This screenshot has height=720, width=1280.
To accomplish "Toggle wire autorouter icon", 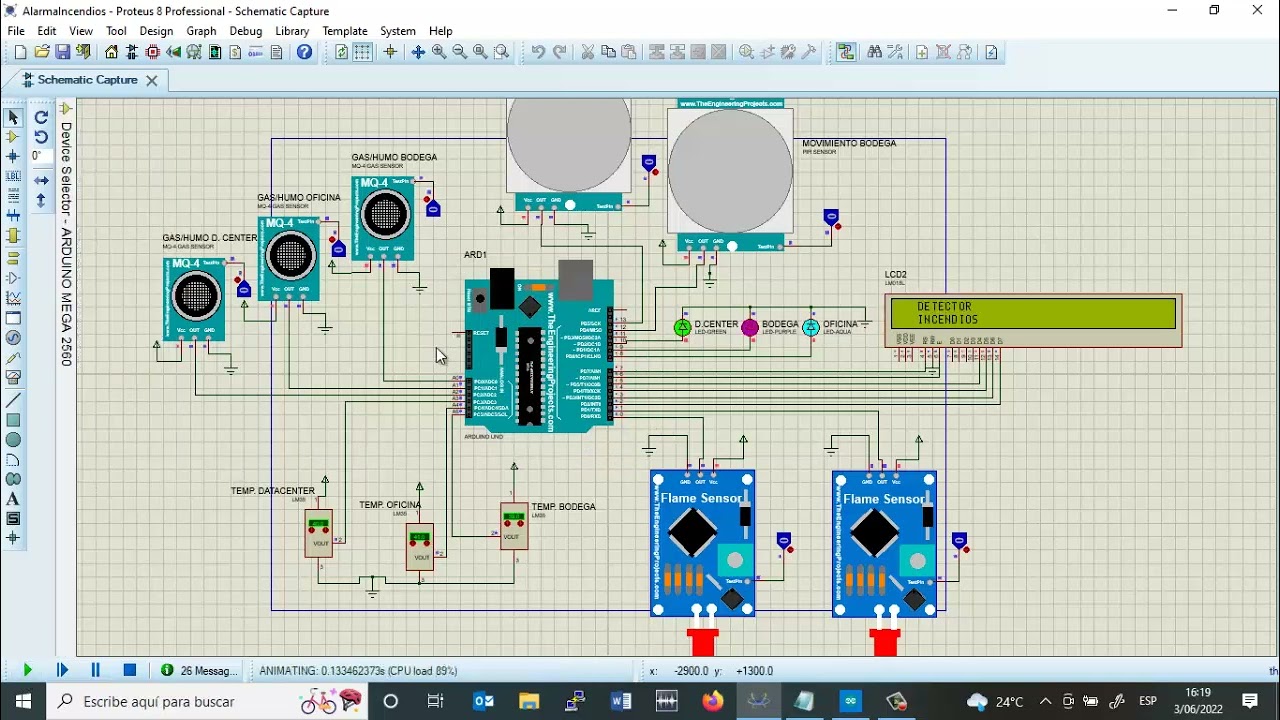I will pos(846,52).
